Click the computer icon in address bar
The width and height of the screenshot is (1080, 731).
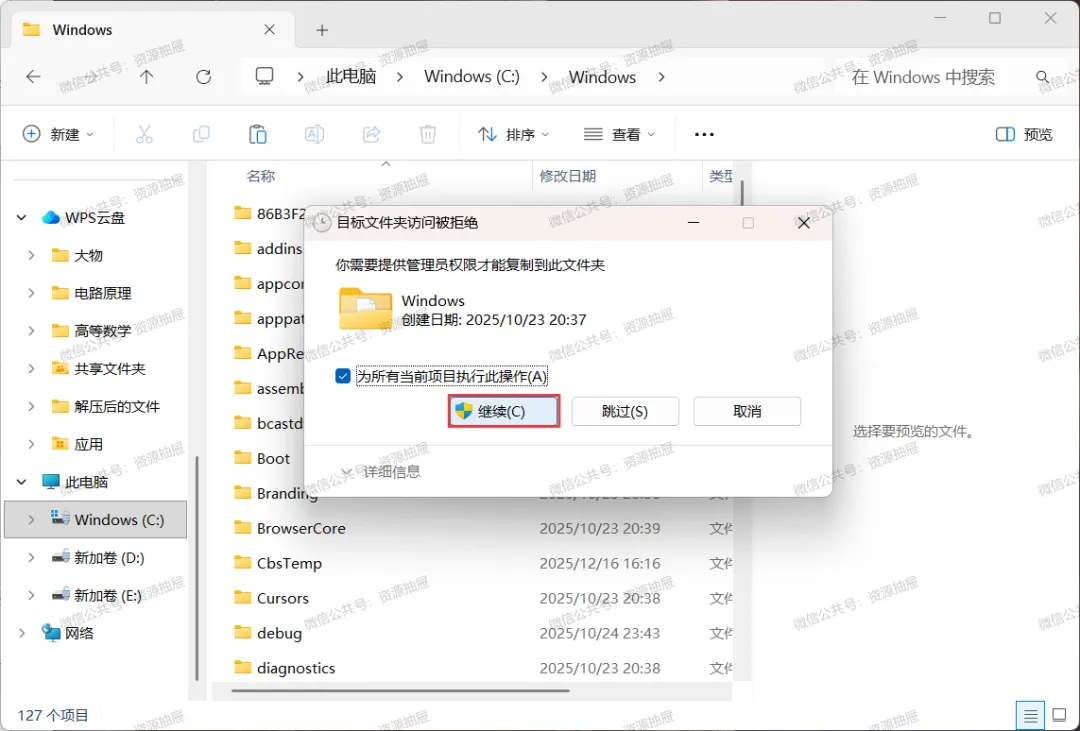(264, 76)
